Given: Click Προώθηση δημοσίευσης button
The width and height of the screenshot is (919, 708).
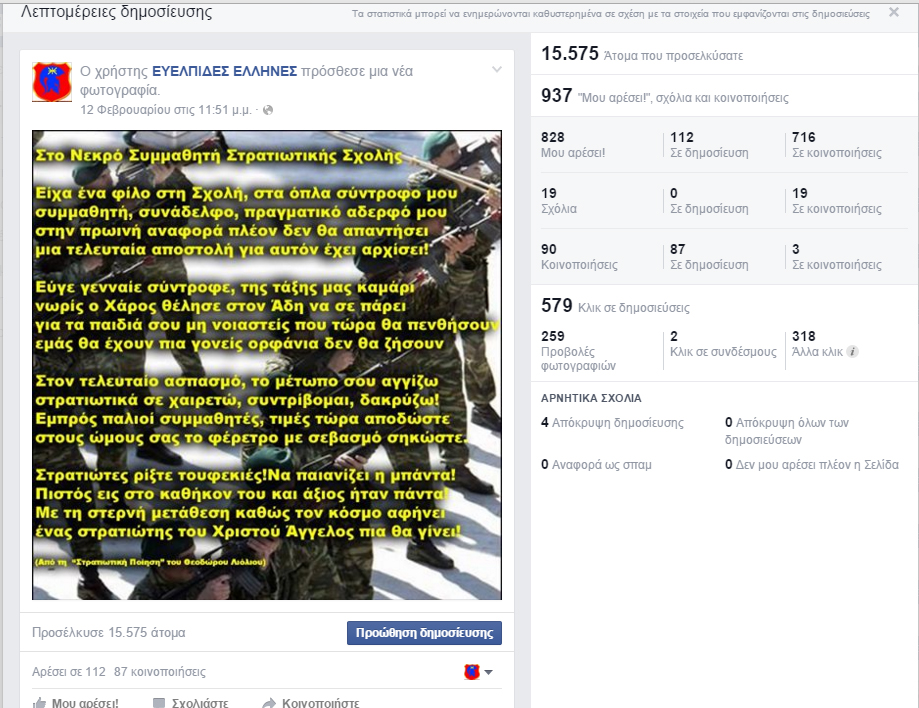Looking at the screenshot, I should [x=424, y=633].
